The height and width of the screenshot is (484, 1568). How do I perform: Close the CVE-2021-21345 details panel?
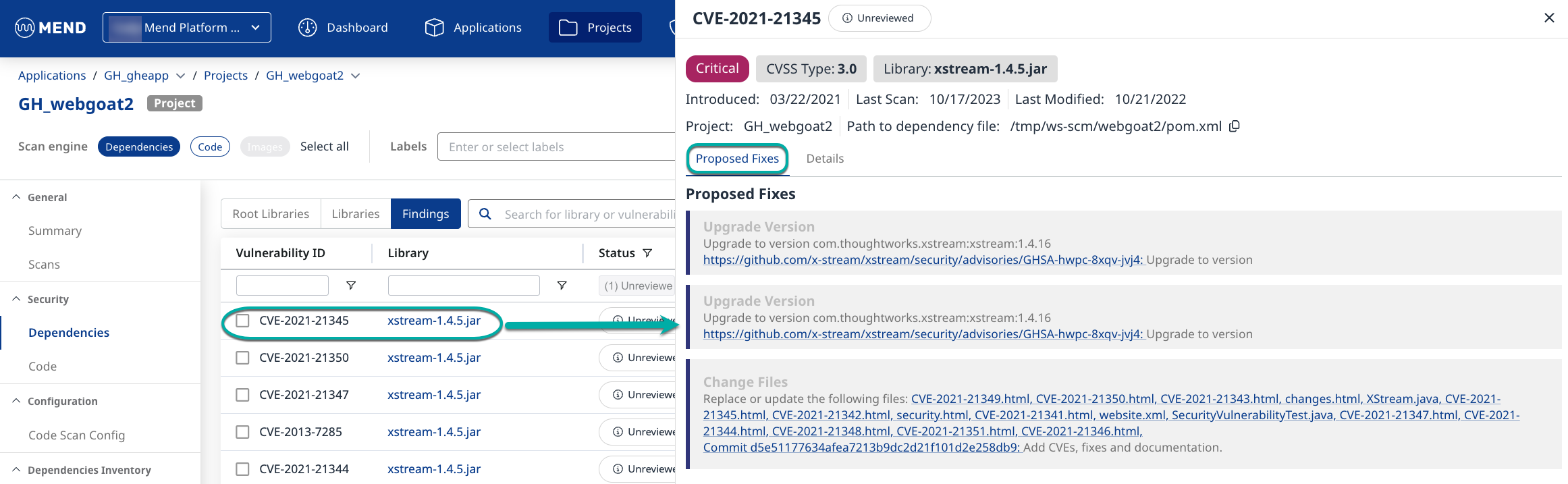point(1549,18)
